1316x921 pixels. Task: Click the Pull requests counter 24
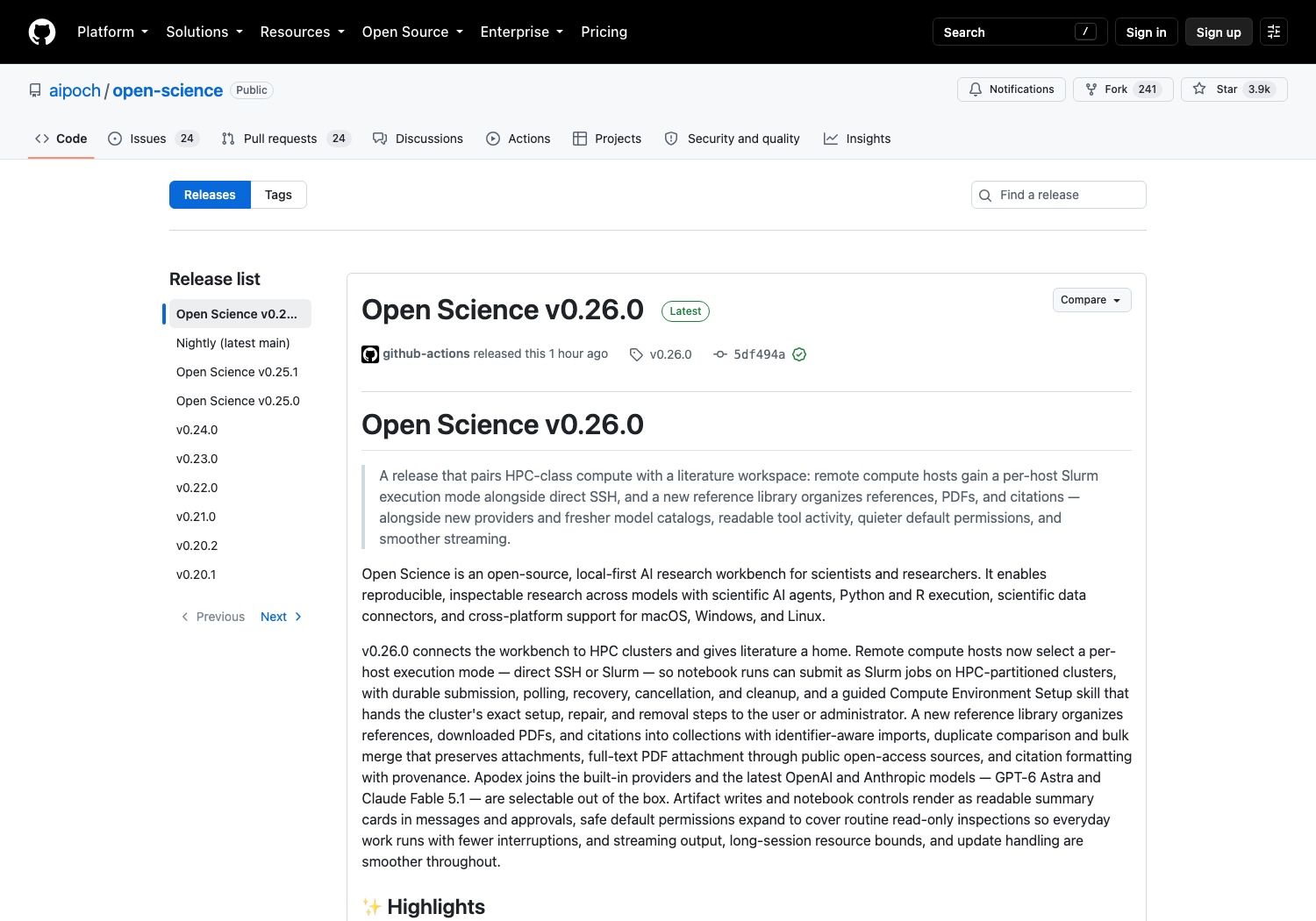coord(339,139)
